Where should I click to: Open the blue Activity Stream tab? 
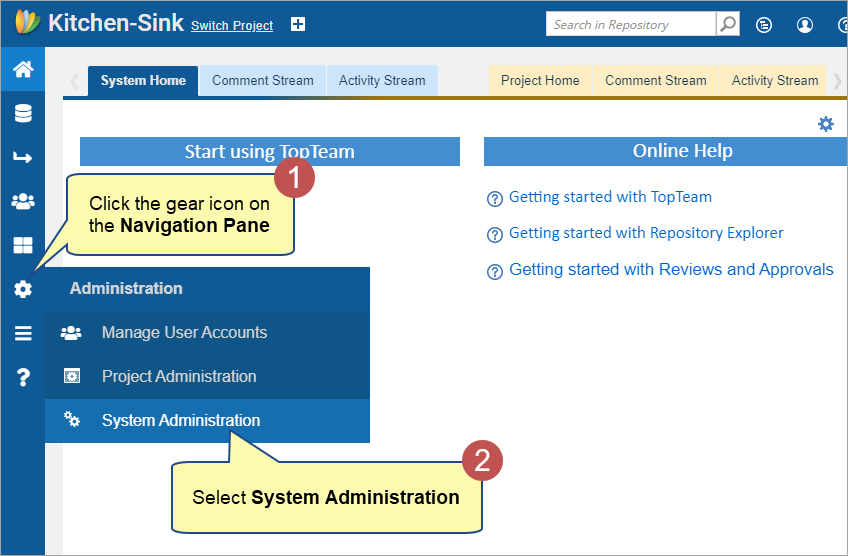[x=382, y=81]
